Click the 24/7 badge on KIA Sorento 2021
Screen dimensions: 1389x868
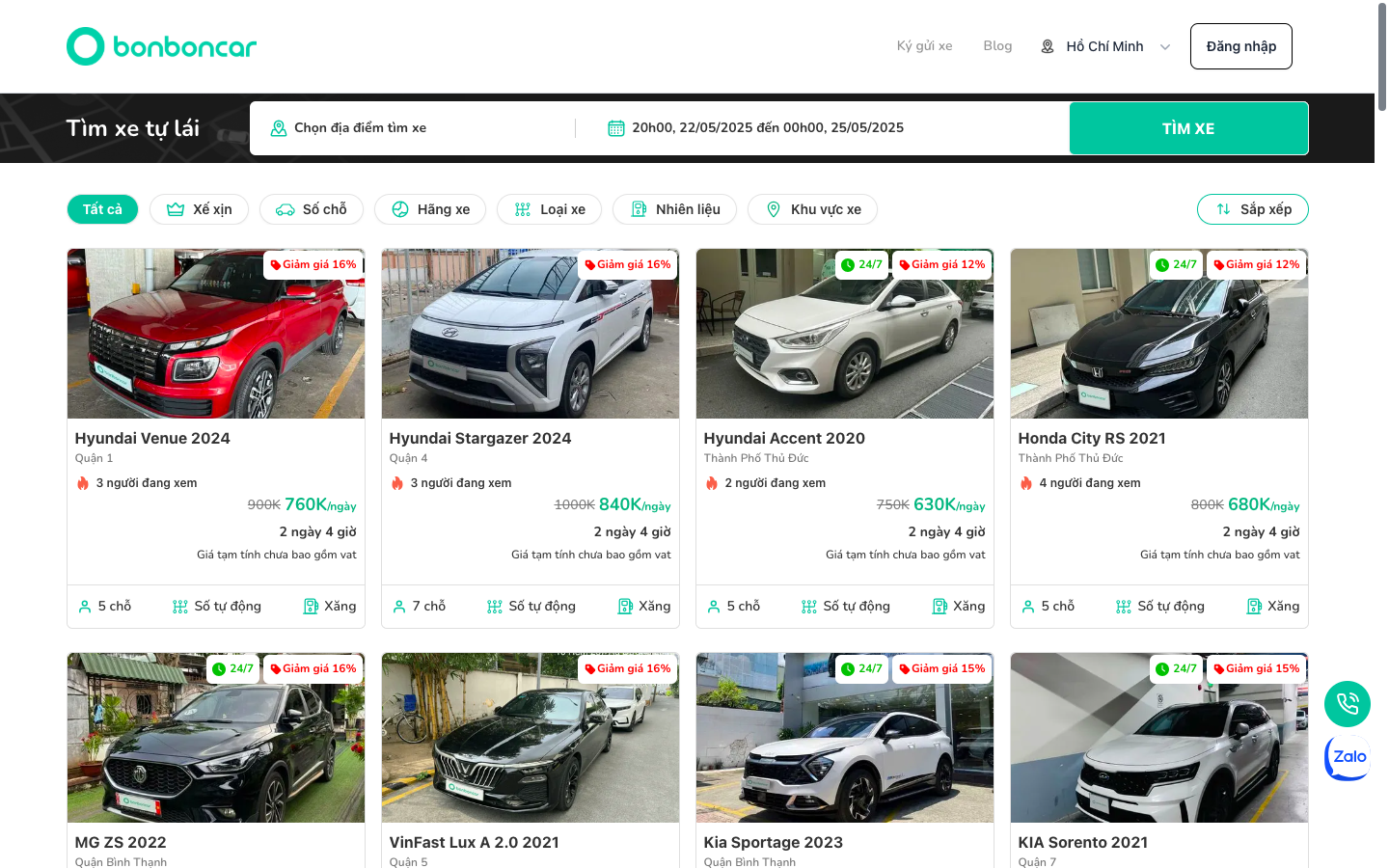tap(1176, 668)
